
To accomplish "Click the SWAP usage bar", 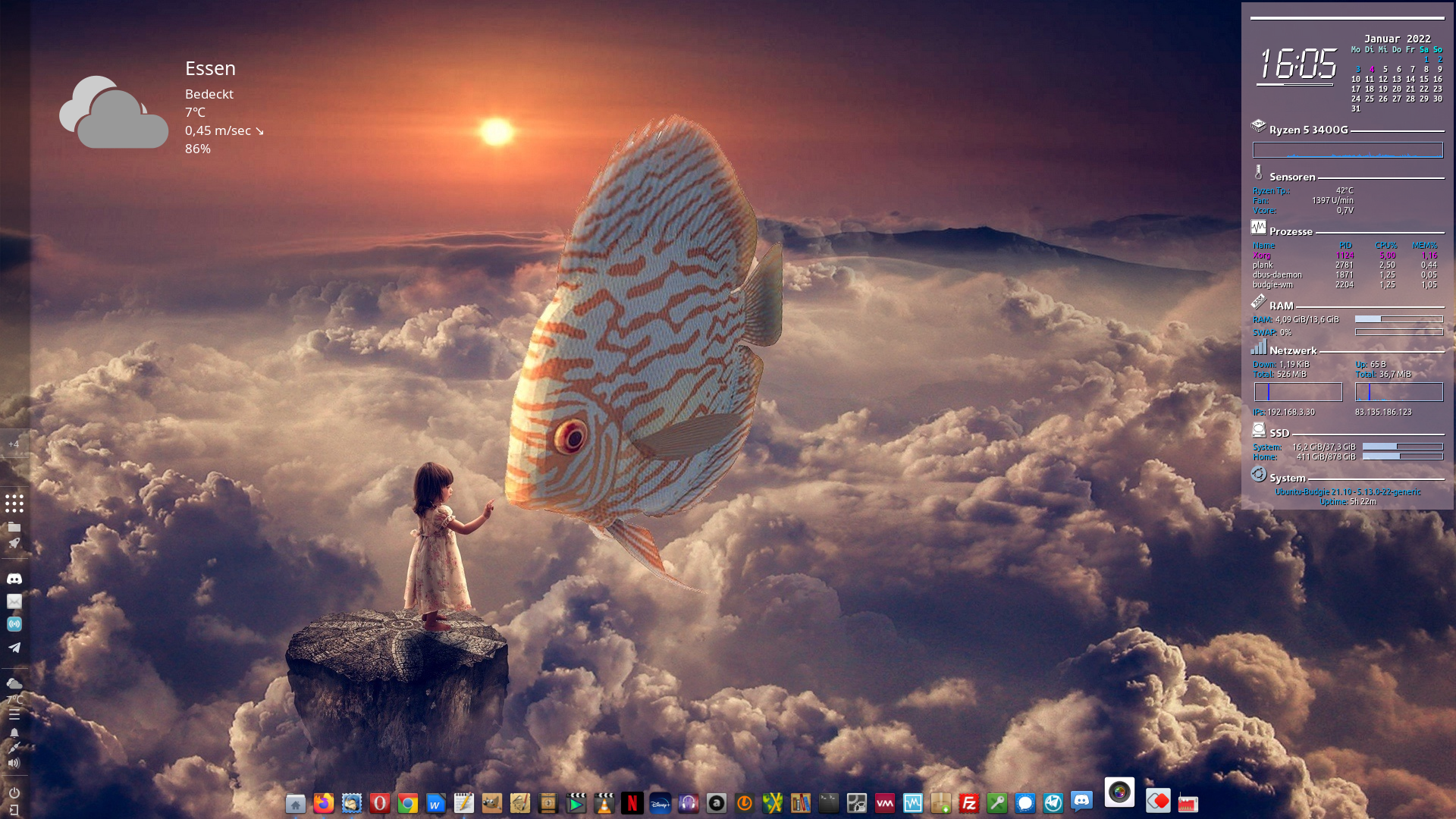I will (1399, 332).
